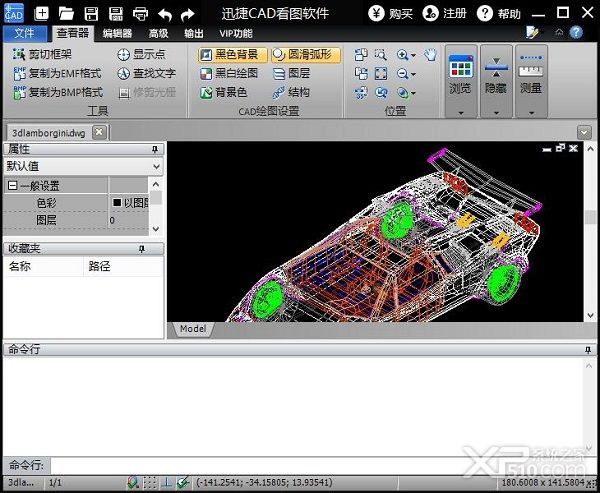
Task: Switch to the 编辑器 tab
Action: 117,34
